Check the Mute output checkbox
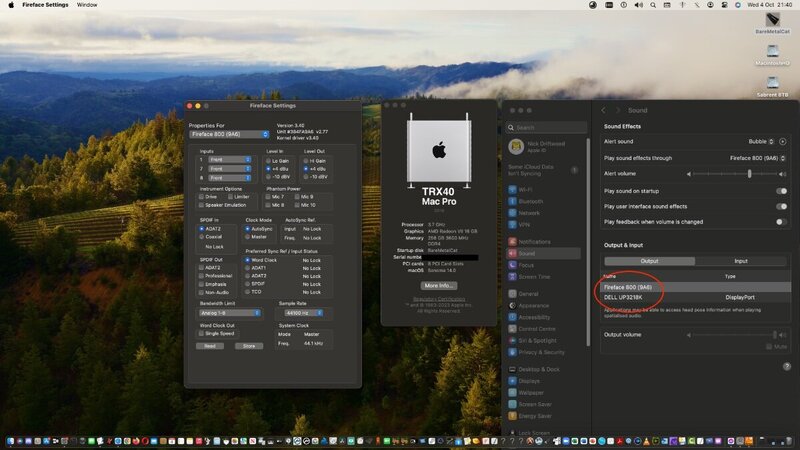The width and height of the screenshot is (800, 450). click(x=769, y=346)
